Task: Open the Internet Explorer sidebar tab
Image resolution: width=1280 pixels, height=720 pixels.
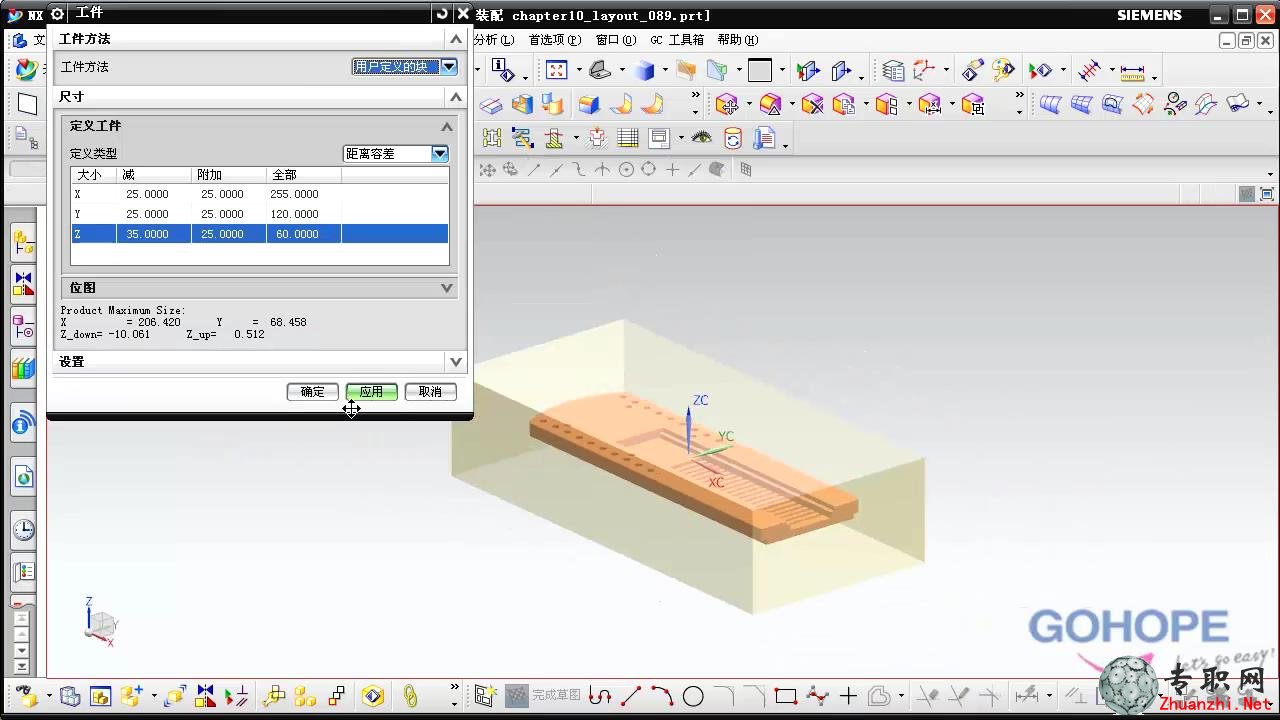Action: pyautogui.click(x=23, y=478)
